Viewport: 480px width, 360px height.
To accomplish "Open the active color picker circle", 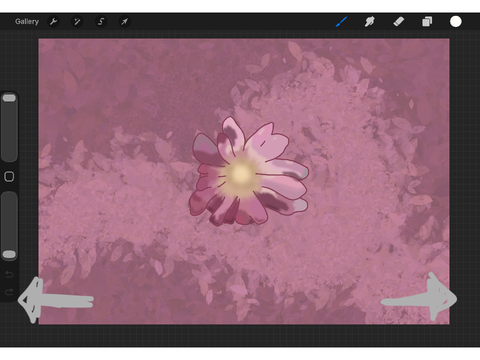I will tap(456, 21).
